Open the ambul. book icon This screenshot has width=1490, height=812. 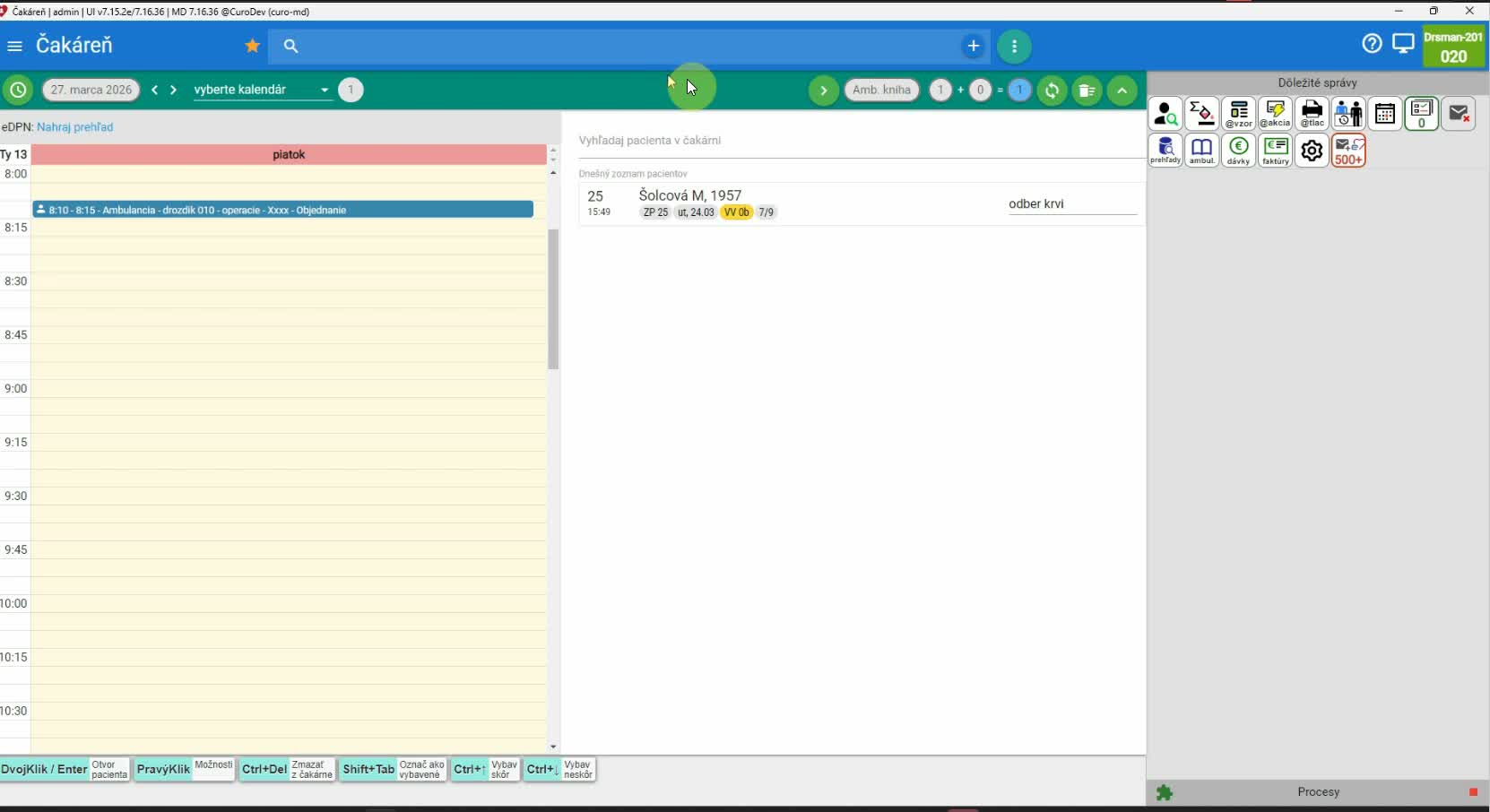(1201, 151)
